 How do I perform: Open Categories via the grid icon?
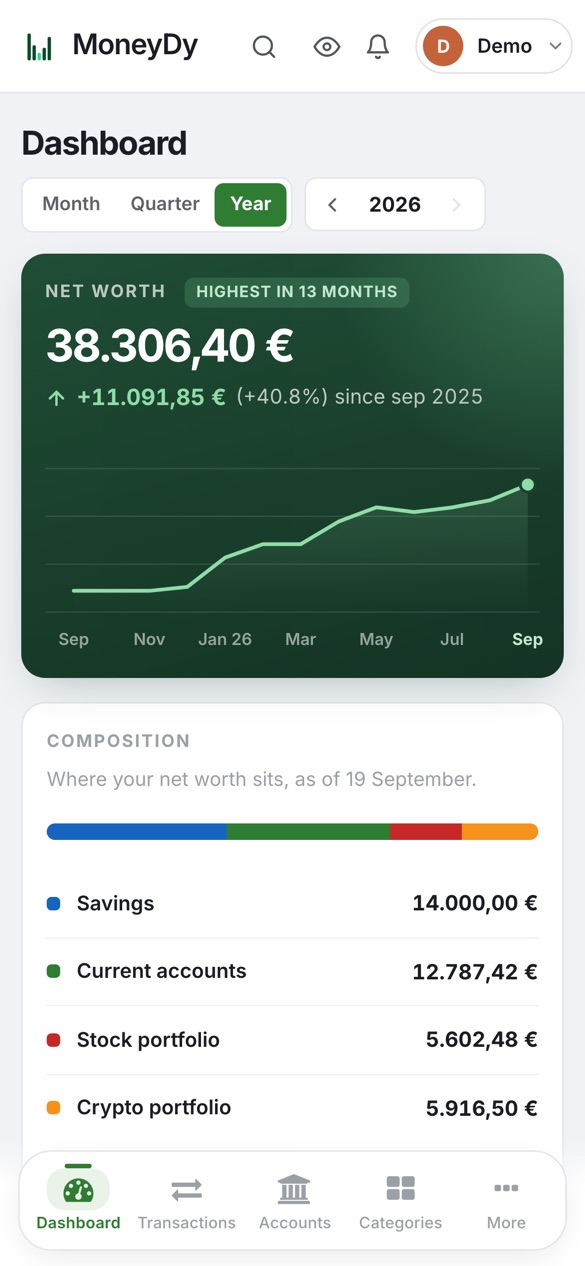pos(400,1188)
